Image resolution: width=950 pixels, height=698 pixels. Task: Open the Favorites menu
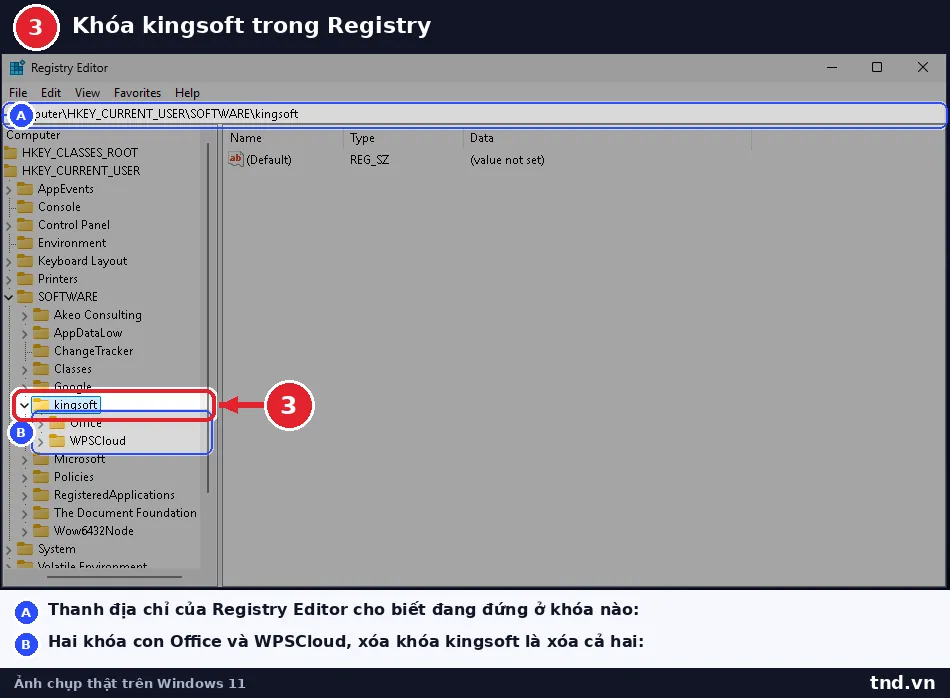click(138, 93)
